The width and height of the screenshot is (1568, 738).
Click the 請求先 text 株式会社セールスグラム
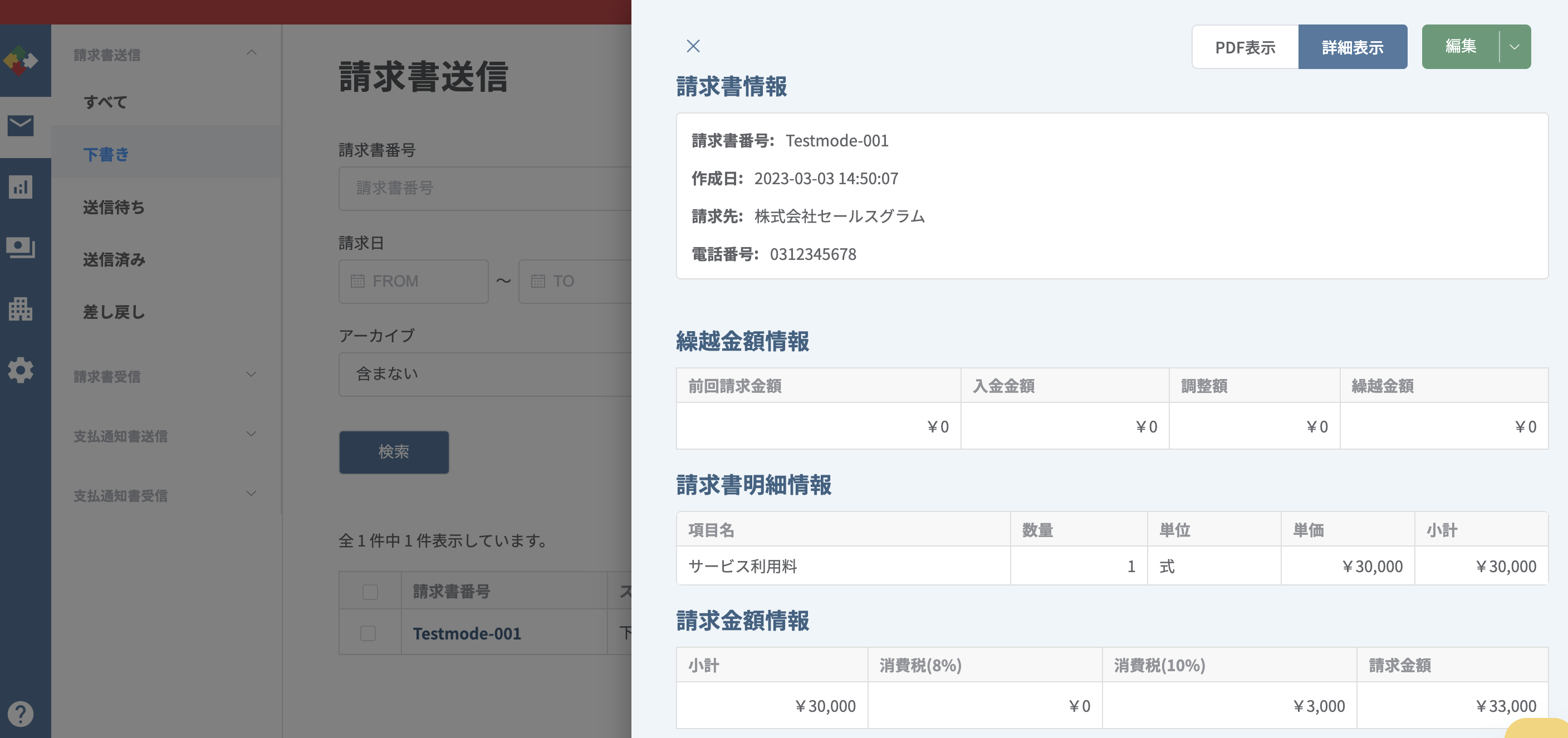[839, 216]
